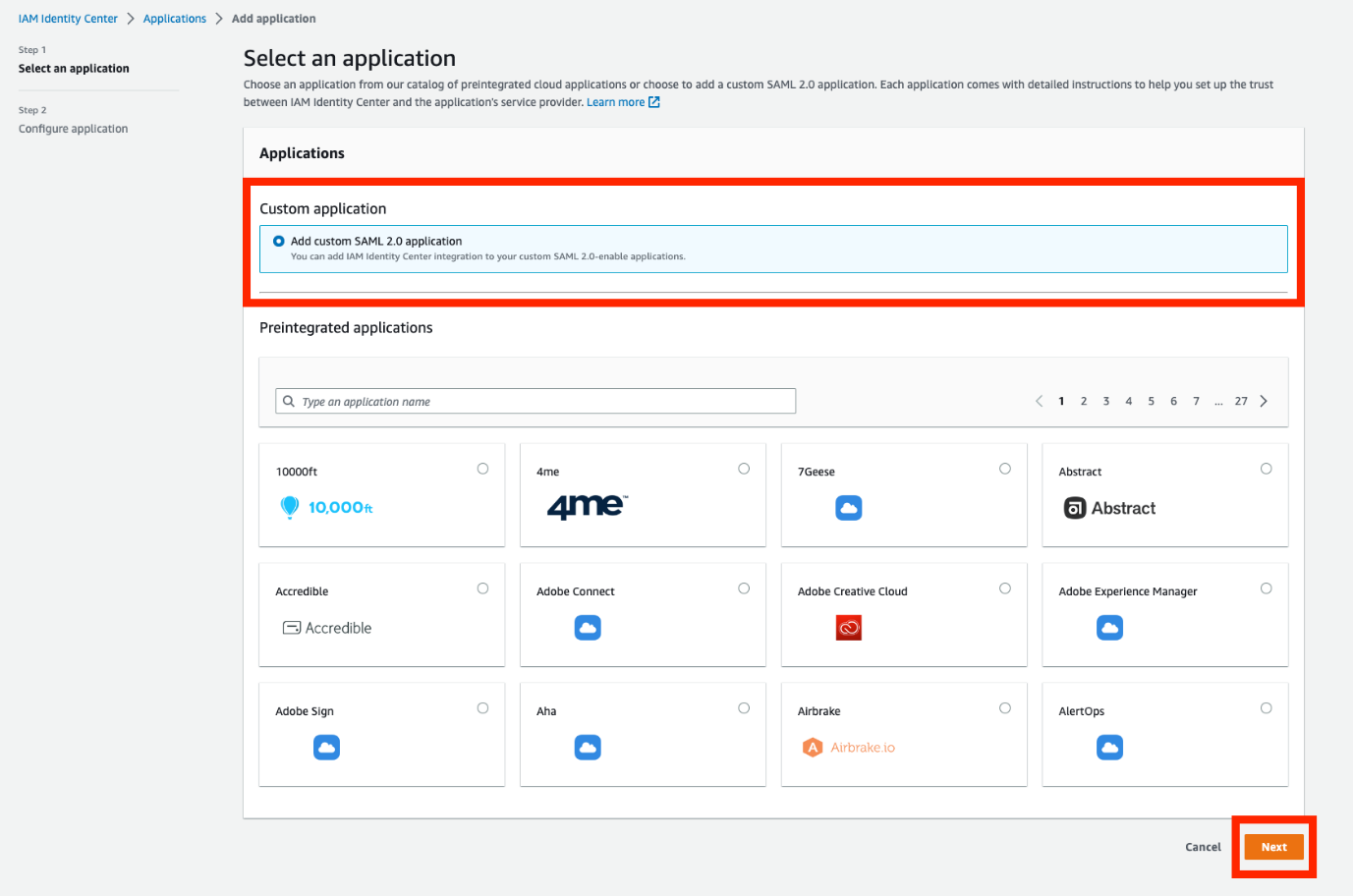Click the application name search field
The width and height of the screenshot is (1353, 896).
536,401
